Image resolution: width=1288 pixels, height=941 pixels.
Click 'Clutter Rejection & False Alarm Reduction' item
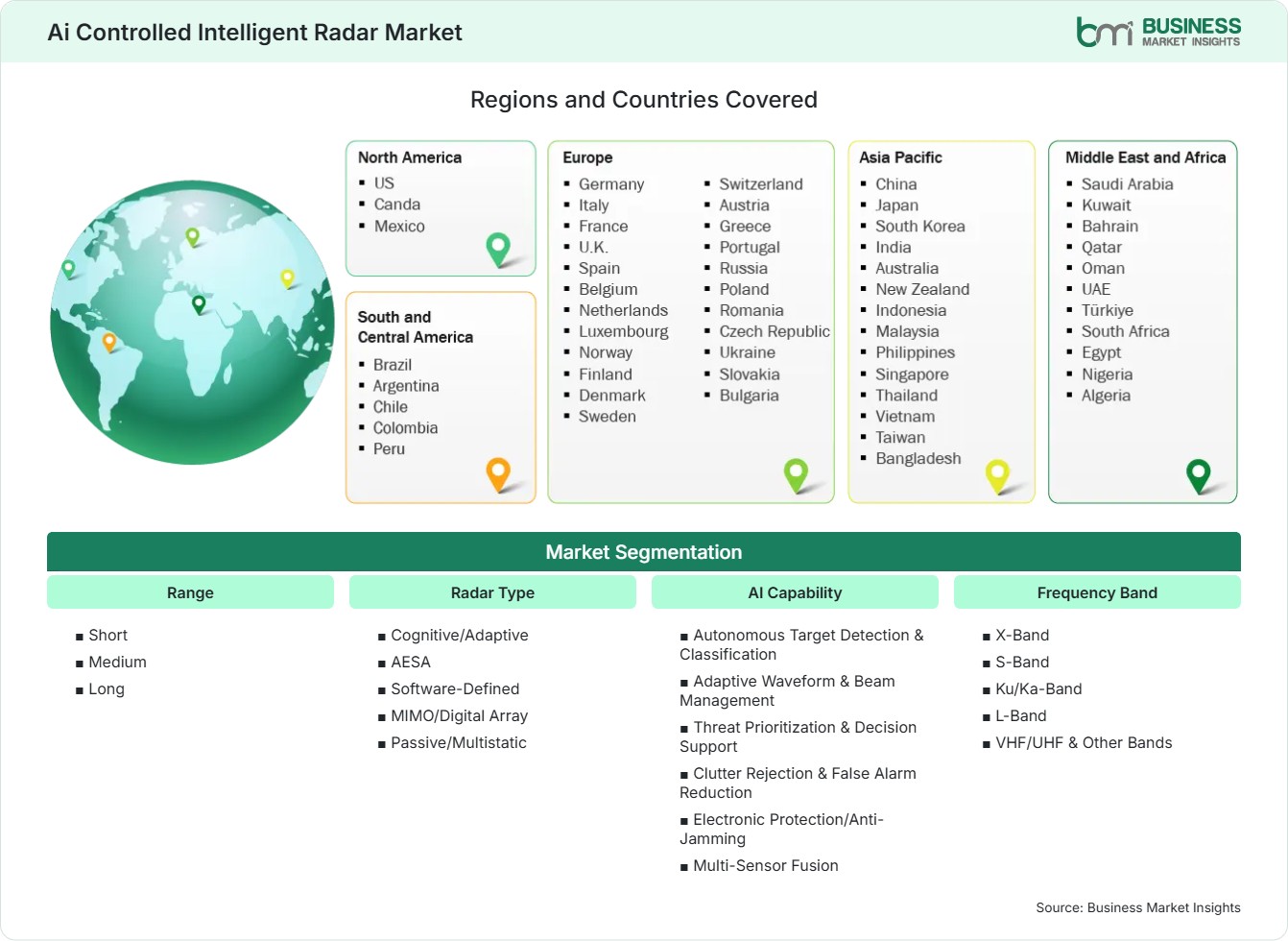[x=798, y=784]
